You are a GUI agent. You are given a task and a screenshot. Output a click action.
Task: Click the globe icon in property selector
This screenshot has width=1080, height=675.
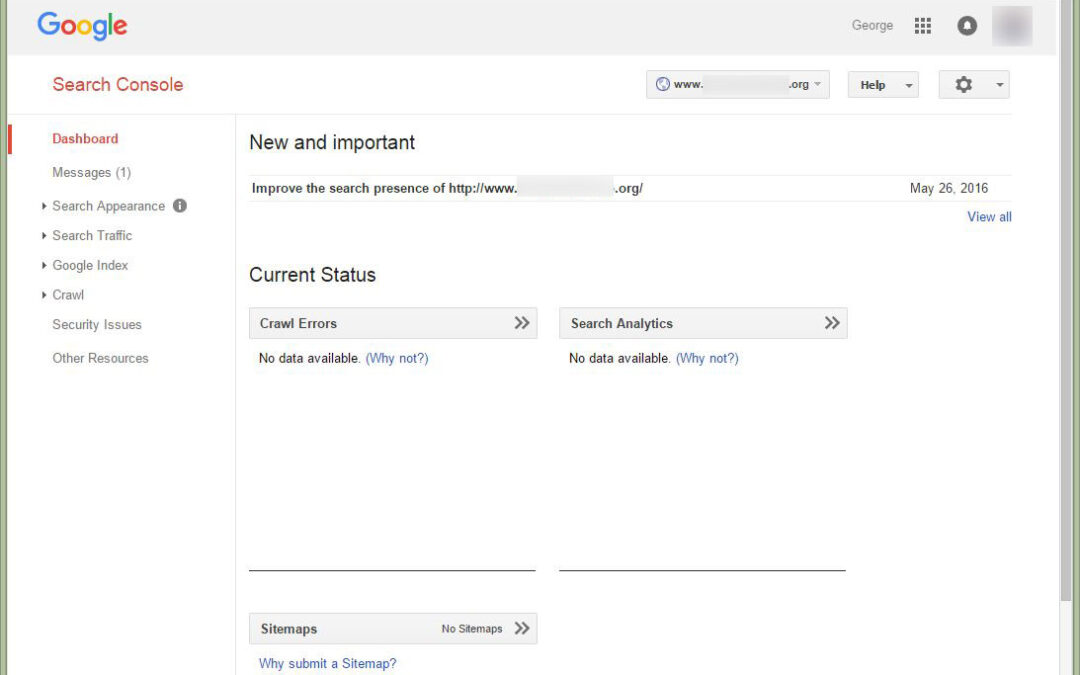tap(663, 84)
